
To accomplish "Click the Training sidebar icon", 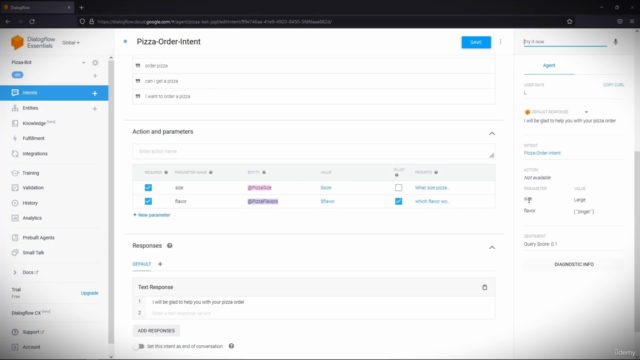I will [15, 173].
